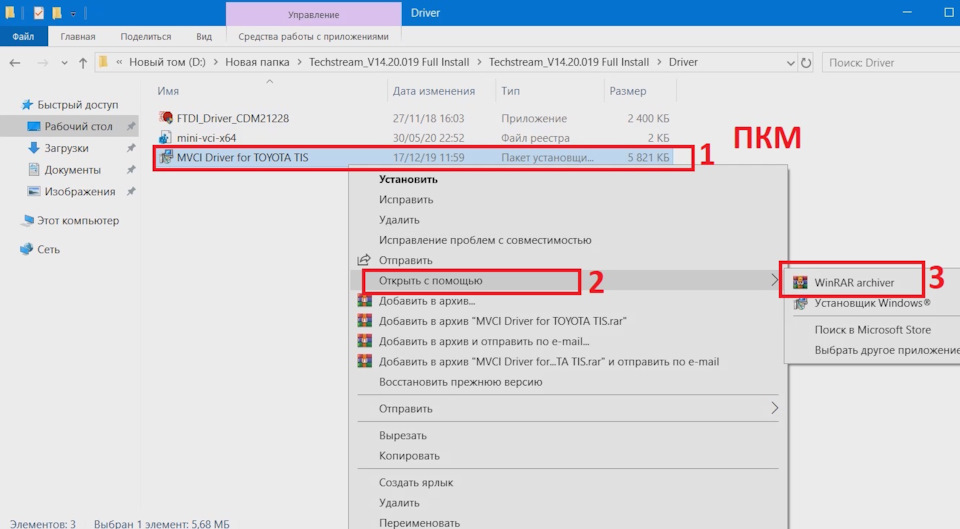Image resolution: width=960 pixels, height=529 pixels.
Task: Select 'Выбрать другое приложение' submenu item
Action: pos(887,350)
